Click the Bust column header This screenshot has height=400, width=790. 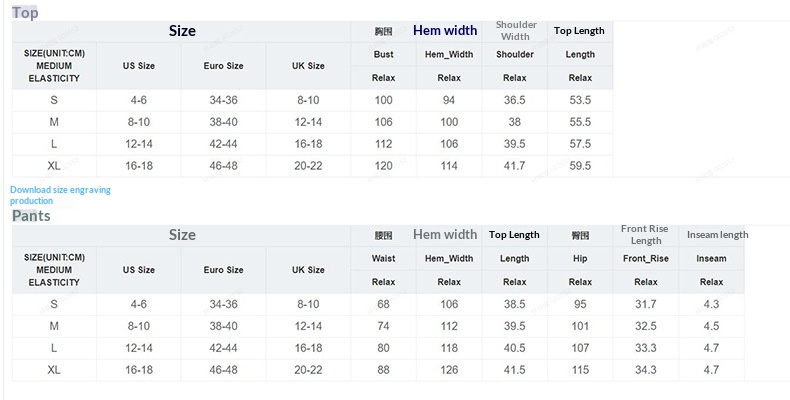pos(383,54)
